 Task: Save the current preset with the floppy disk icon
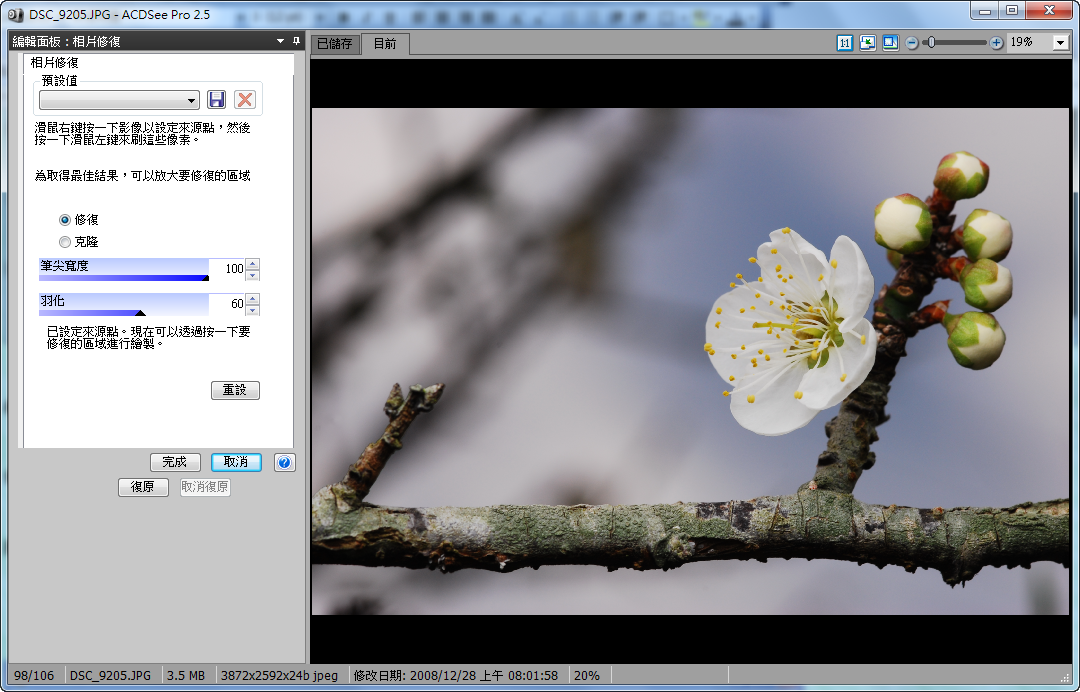(216, 99)
